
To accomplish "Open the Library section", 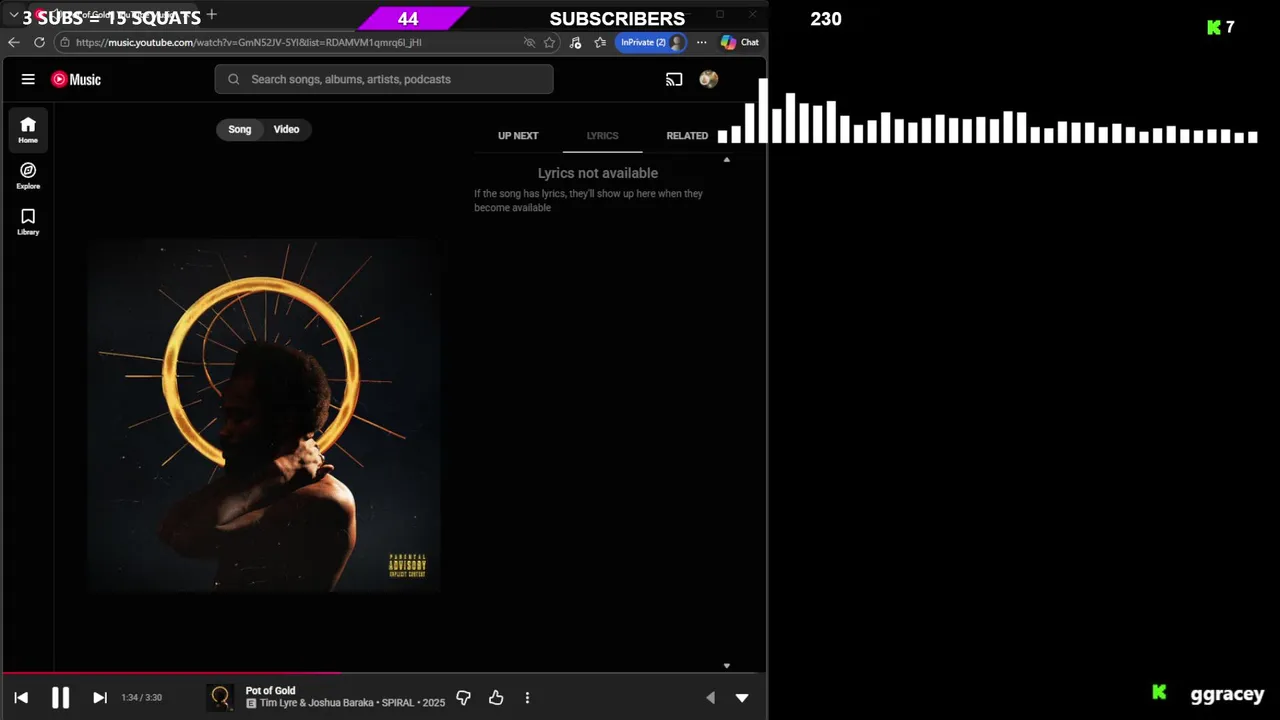I will click(28, 222).
